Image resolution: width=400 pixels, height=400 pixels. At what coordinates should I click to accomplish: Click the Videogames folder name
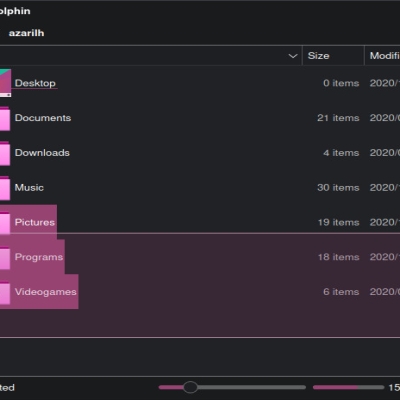[x=46, y=292]
